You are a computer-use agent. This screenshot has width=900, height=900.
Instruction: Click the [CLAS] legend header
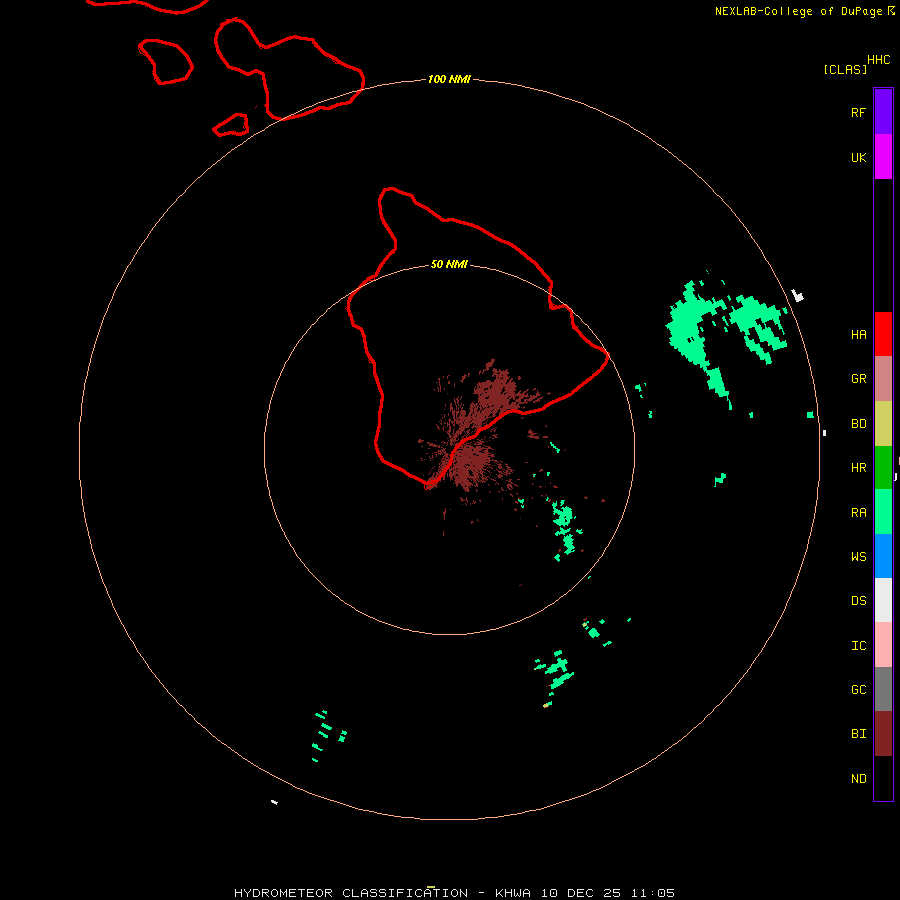(x=845, y=69)
